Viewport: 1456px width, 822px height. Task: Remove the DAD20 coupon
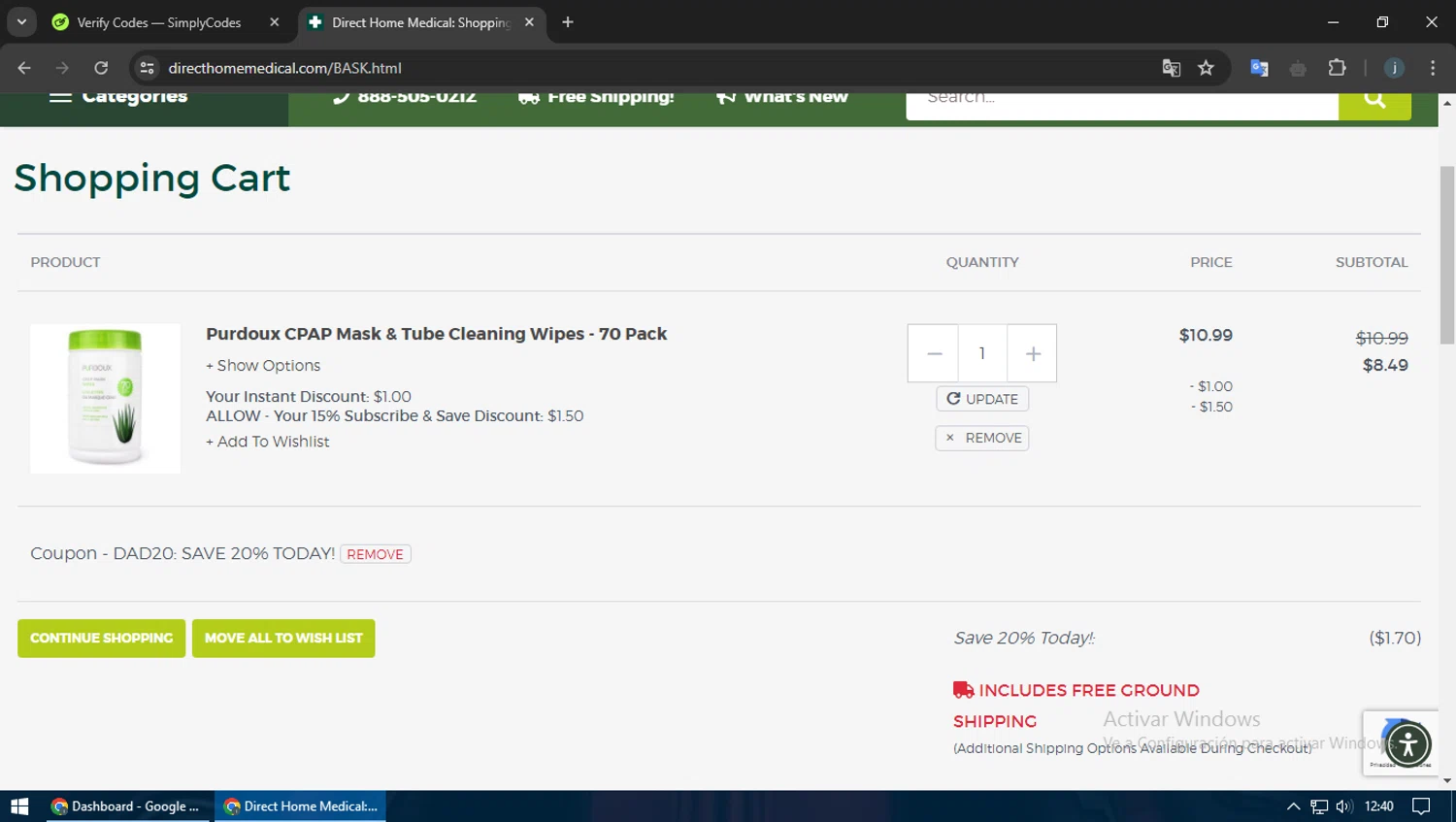point(375,554)
